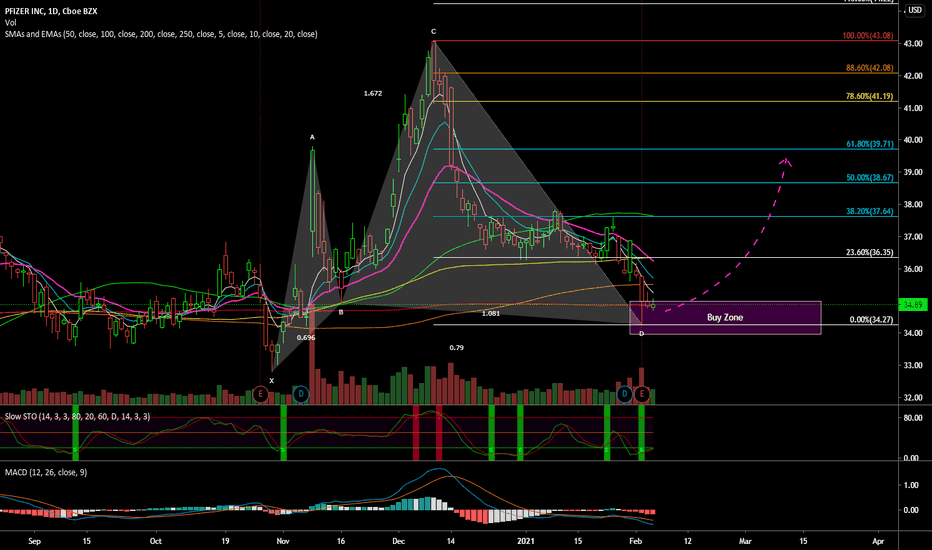This screenshot has height=550, width=932.
Task: Click the Nov date axis label
Action: tap(283, 541)
